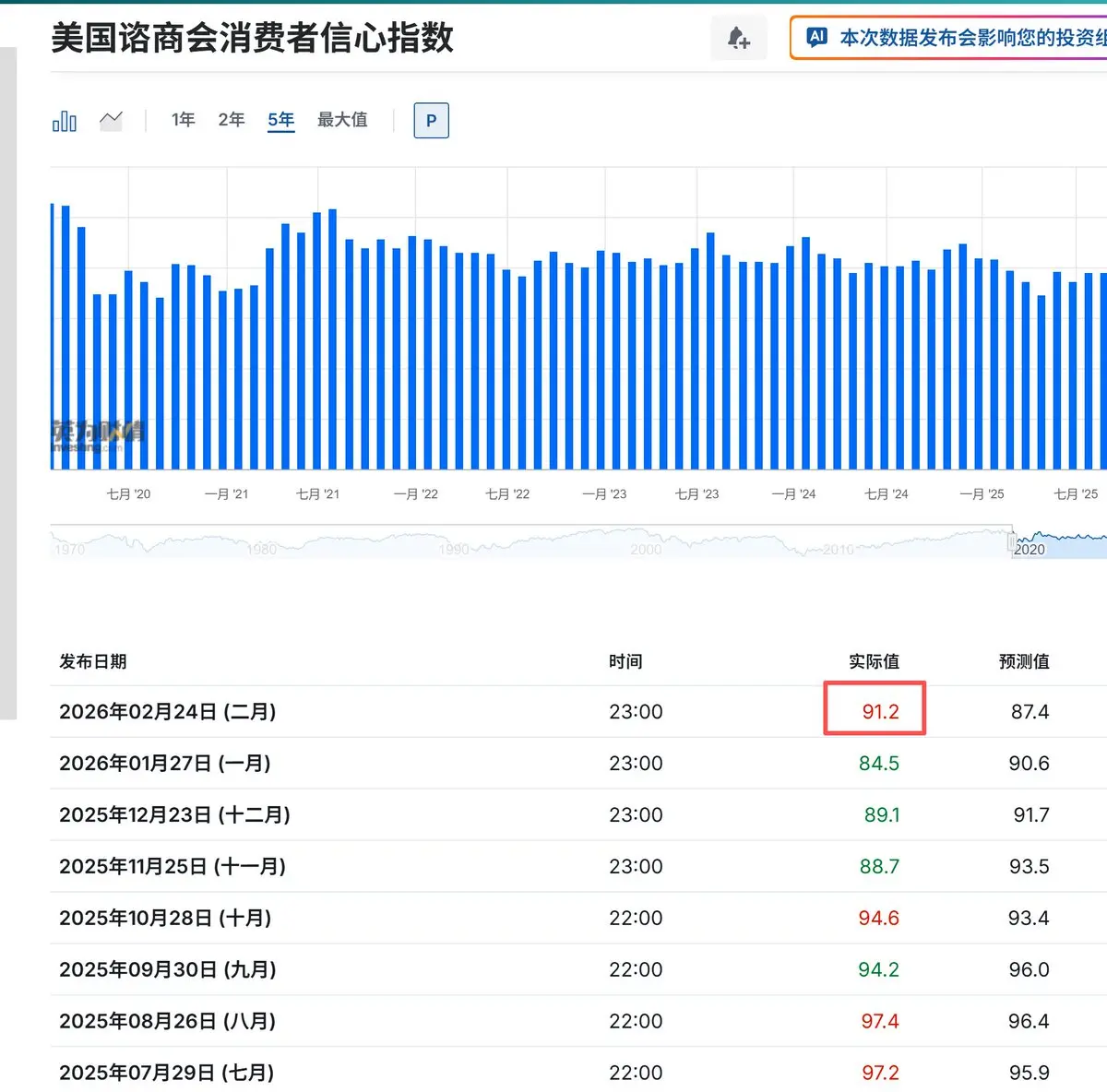Click the 实际值 column header
This screenshot has height=1092, width=1107.
[x=873, y=661]
